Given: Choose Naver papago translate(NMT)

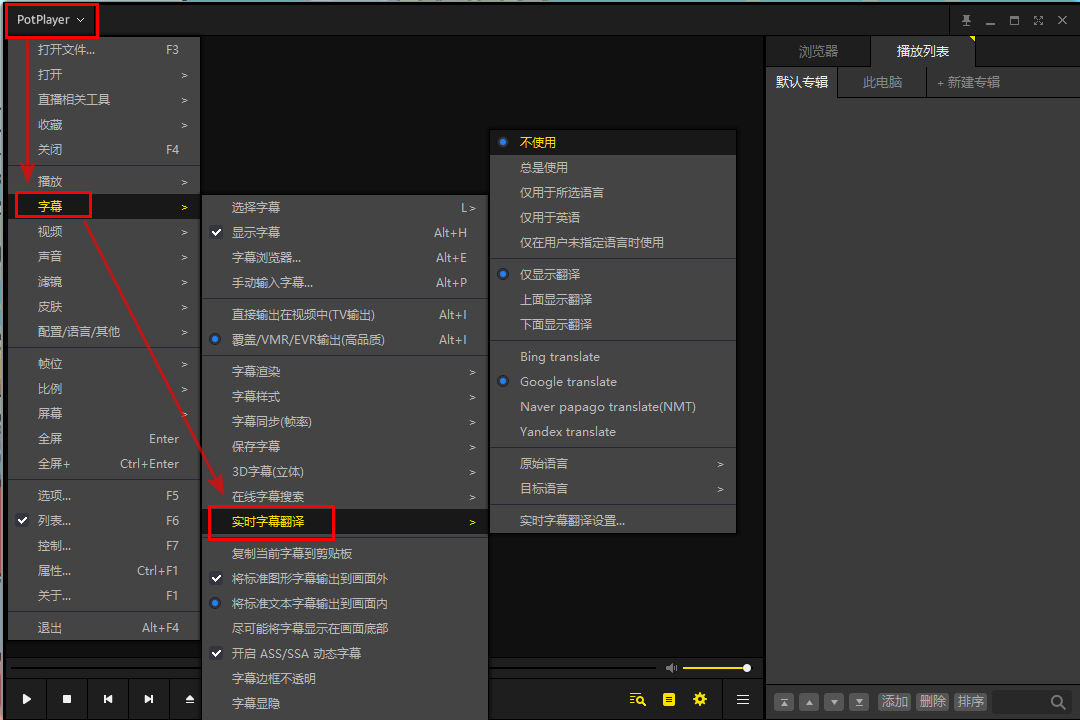Looking at the screenshot, I should [x=613, y=407].
